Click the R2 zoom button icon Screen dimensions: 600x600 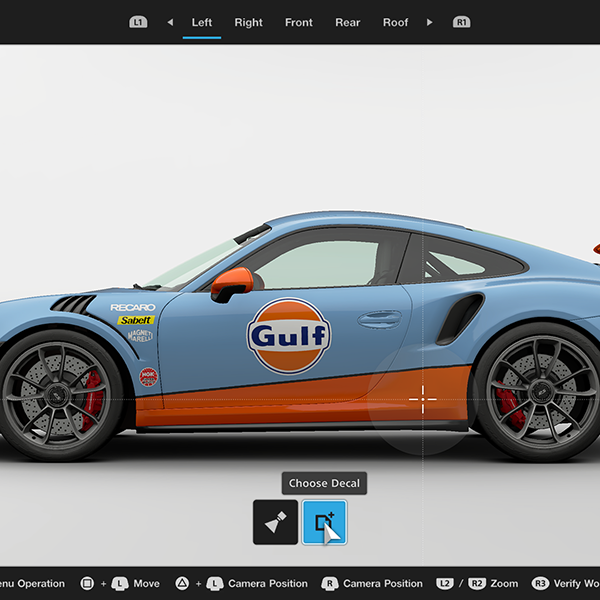pos(477,584)
